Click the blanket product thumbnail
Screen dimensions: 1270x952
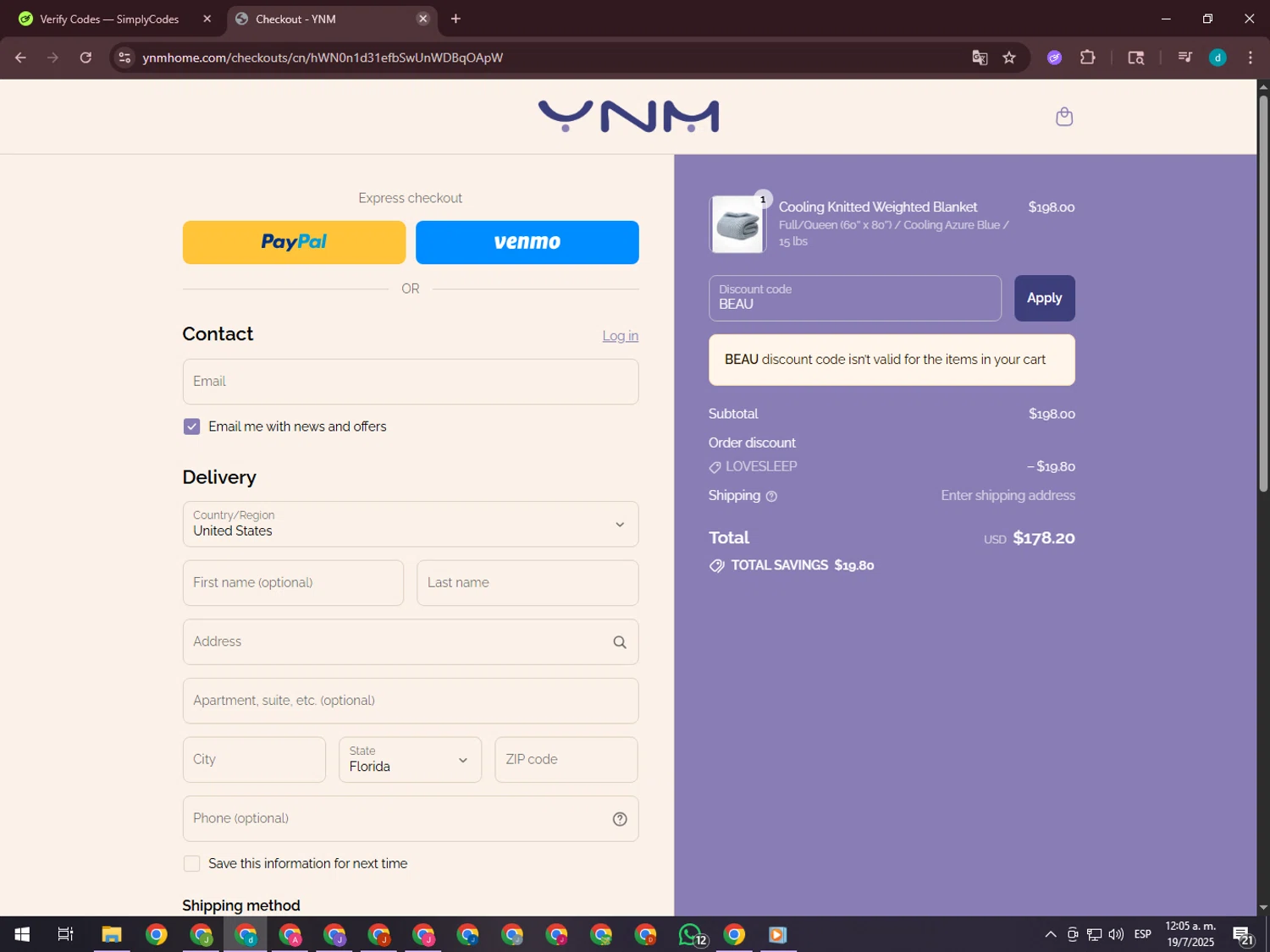(x=737, y=224)
